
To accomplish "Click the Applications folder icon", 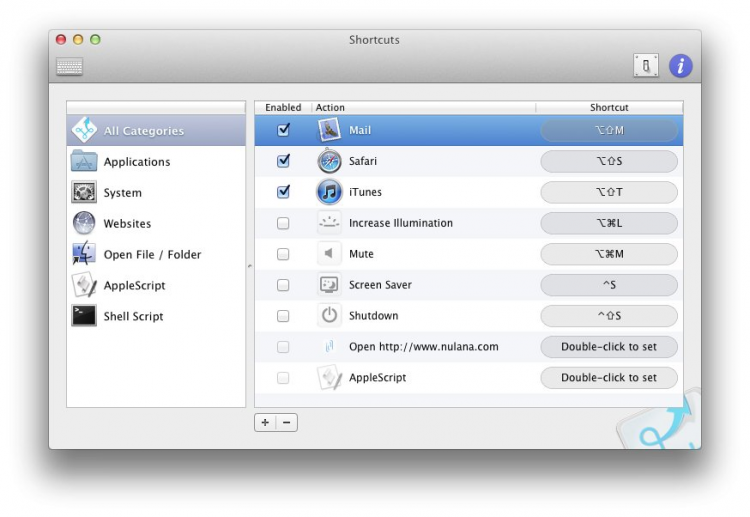I will click(84, 161).
